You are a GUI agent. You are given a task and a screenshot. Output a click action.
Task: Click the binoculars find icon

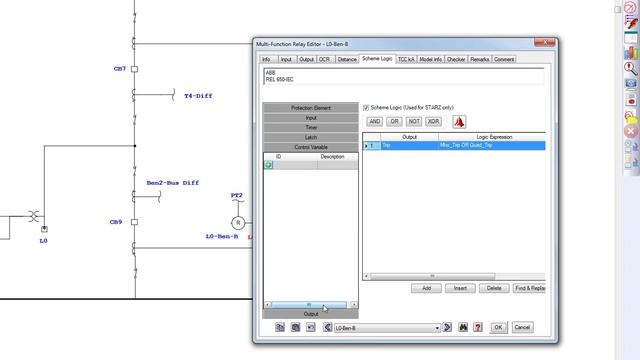pyautogui.click(x=463, y=327)
